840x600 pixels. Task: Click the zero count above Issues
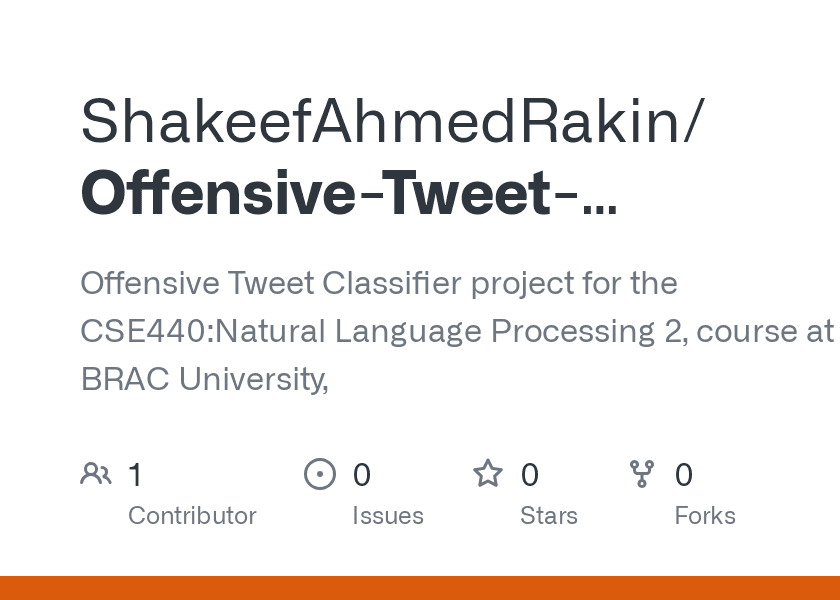pos(362,474)
